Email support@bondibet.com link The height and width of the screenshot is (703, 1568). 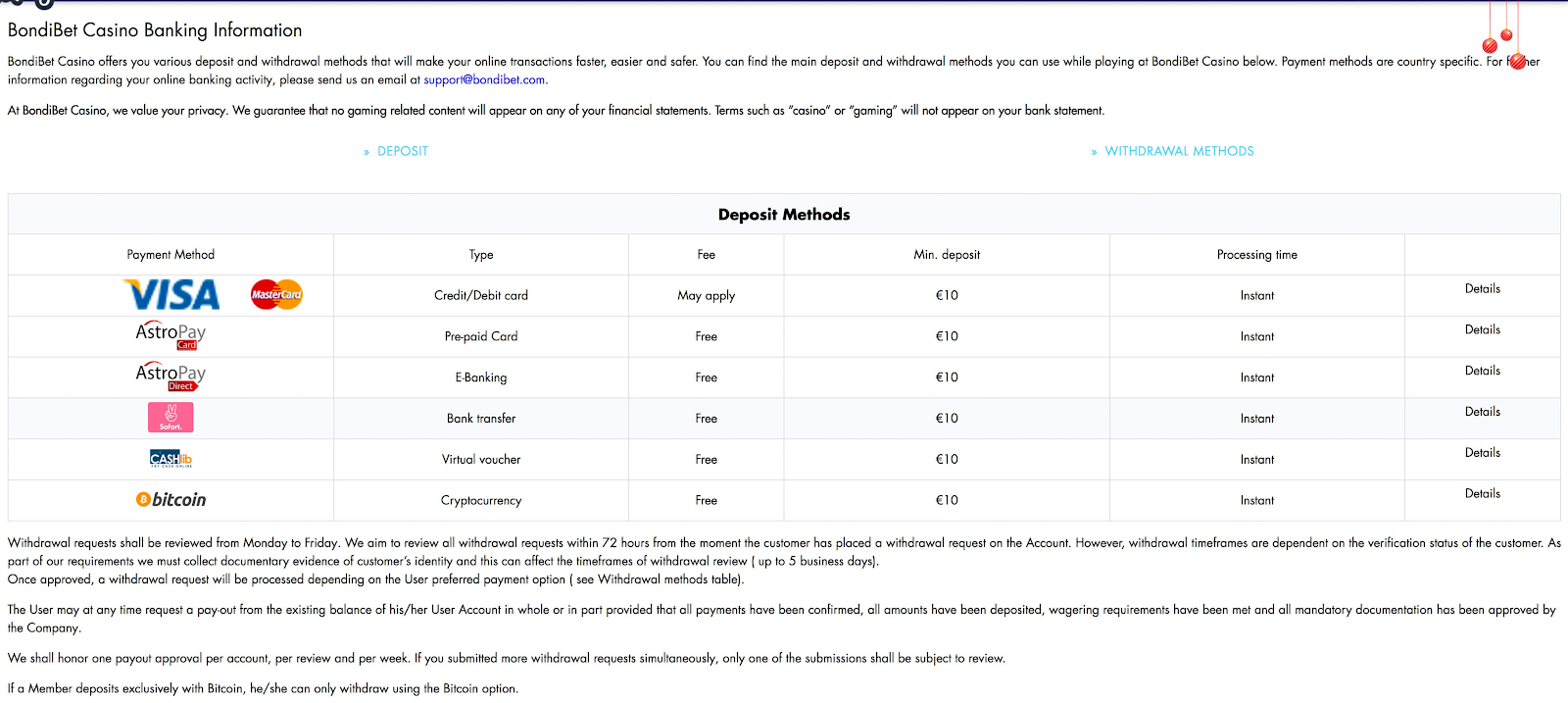coord(484,80)
